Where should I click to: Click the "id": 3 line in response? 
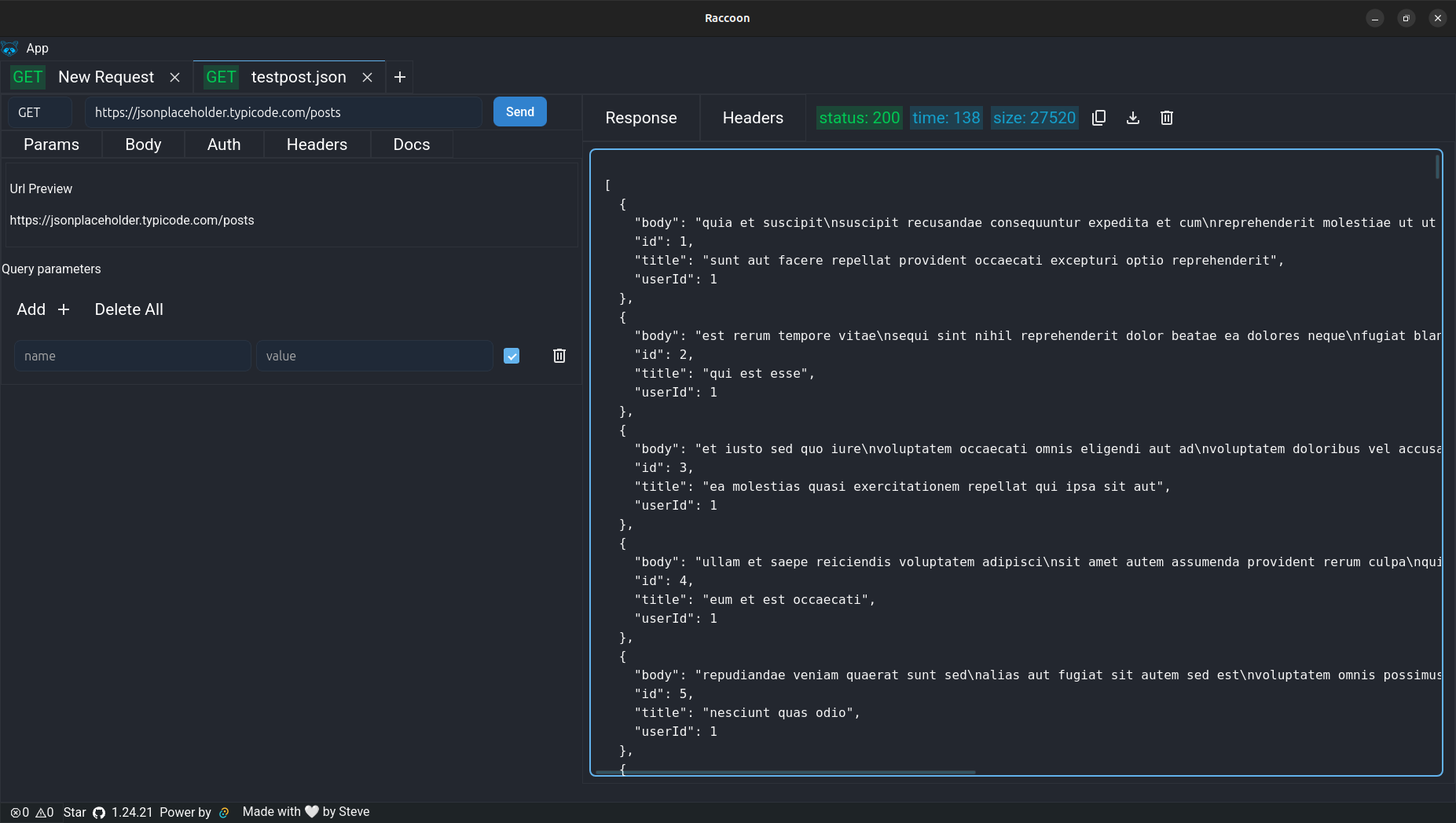(664, 467)
